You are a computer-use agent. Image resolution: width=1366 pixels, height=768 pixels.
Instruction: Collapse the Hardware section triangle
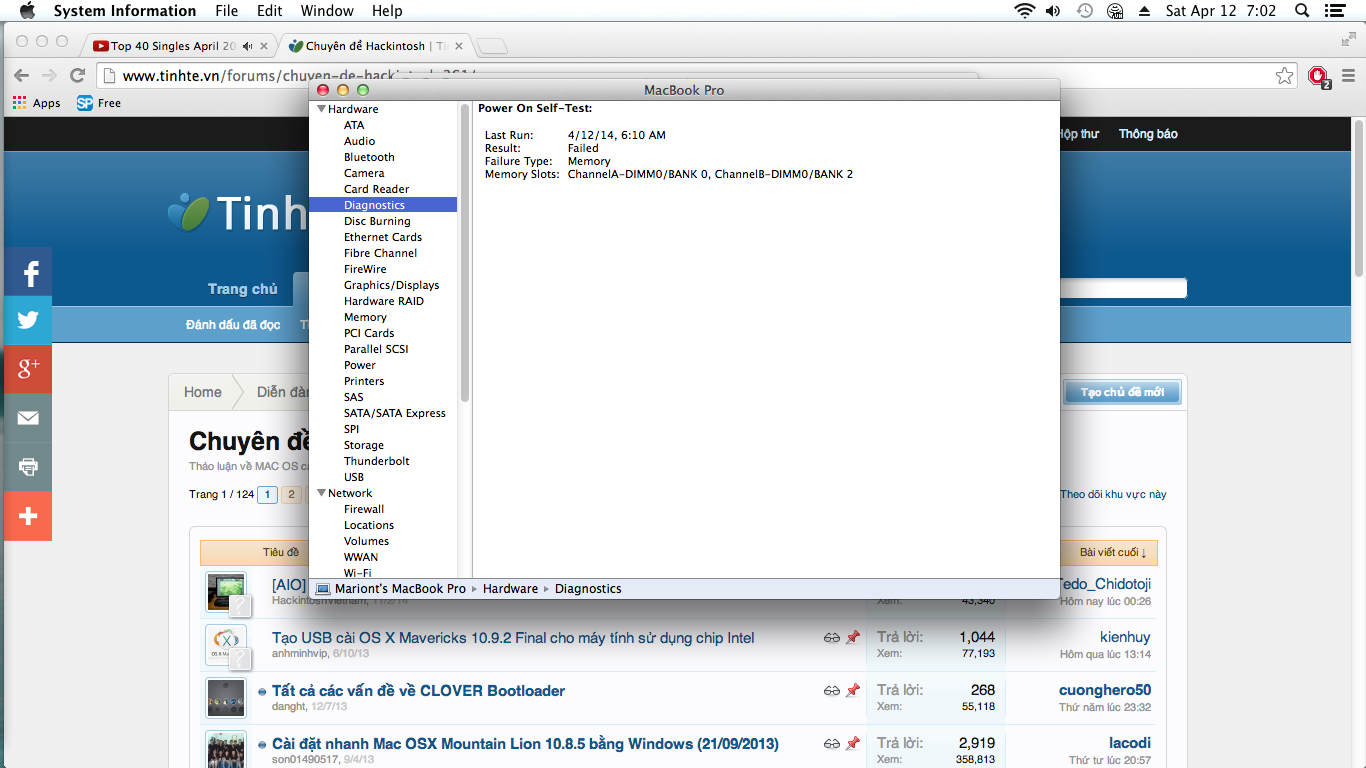(322, 109)
